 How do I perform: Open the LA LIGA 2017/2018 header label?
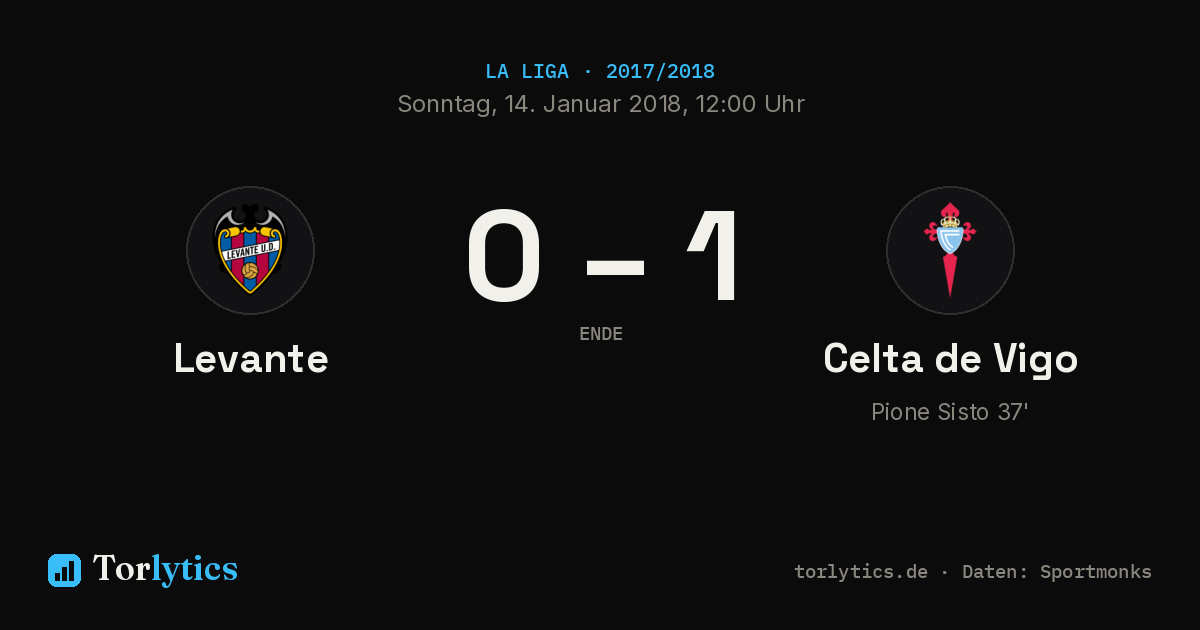coord(600,72)
